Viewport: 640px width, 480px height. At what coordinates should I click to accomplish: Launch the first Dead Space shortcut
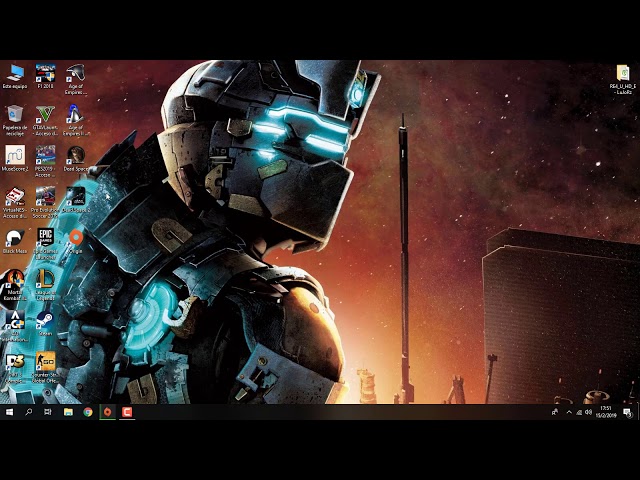(x=76, y=158)
